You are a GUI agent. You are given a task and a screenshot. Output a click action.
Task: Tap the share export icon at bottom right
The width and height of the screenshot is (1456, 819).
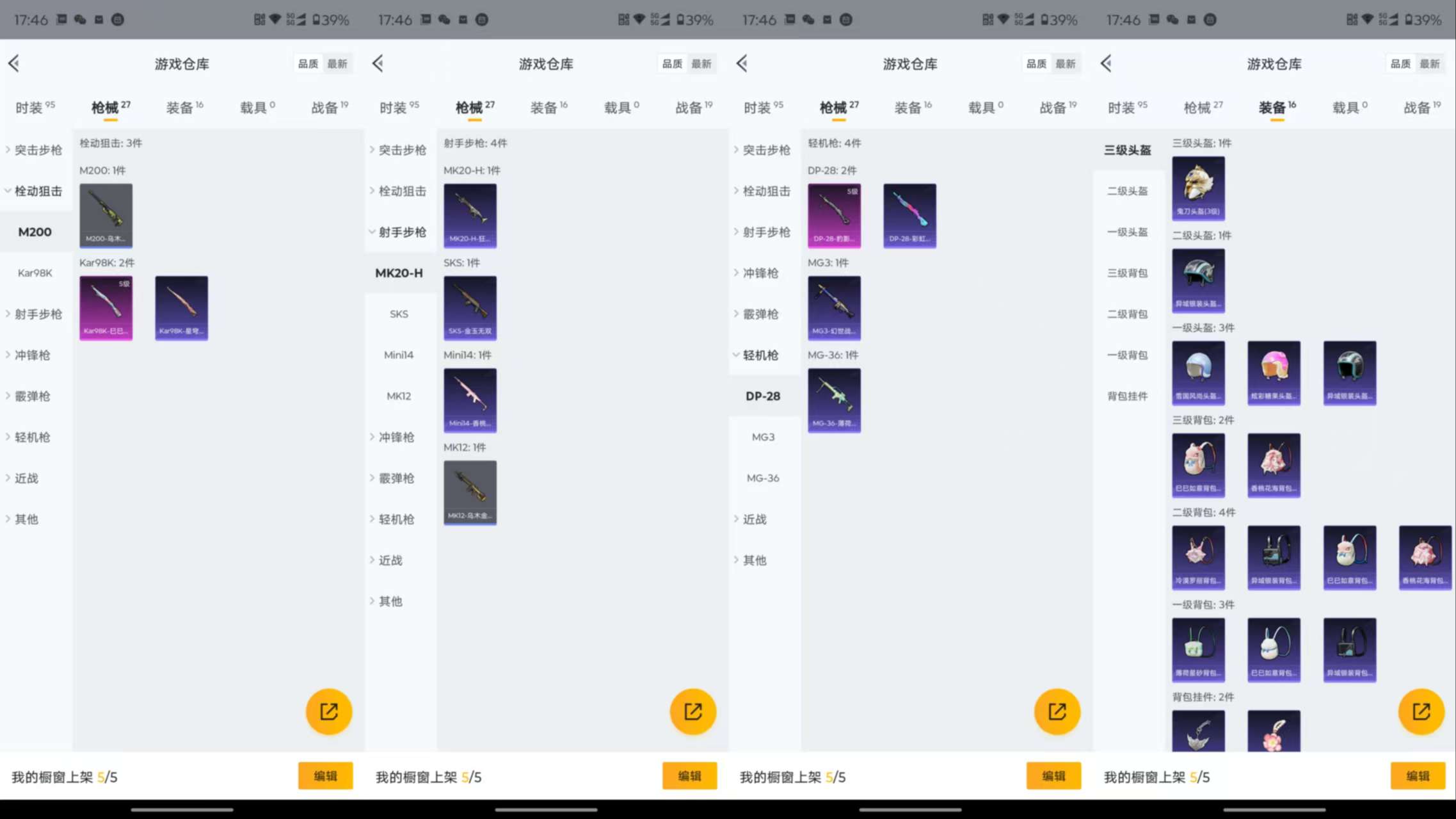pyautogui.click(x=1421, y=711)
